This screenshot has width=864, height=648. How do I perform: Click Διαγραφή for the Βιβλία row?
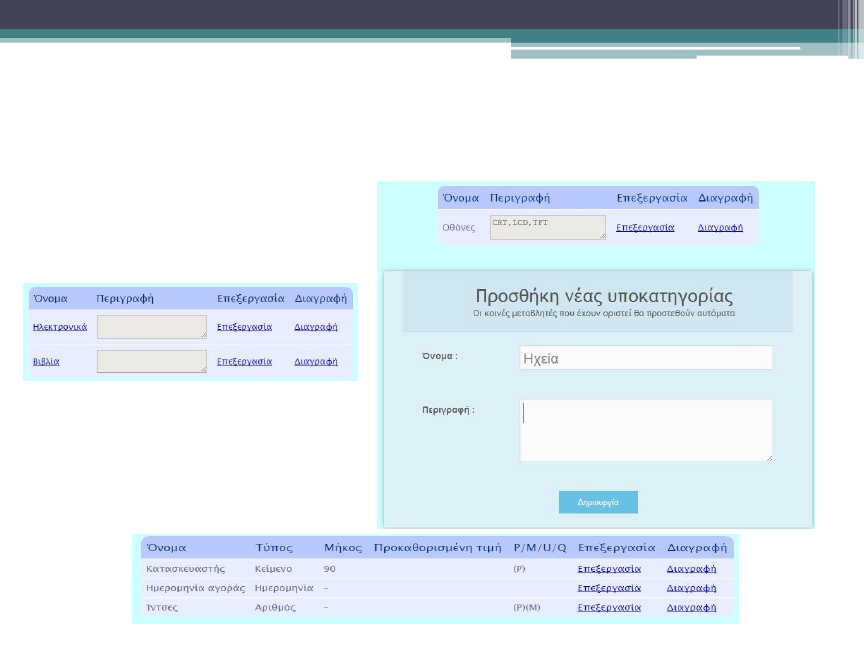315,362
